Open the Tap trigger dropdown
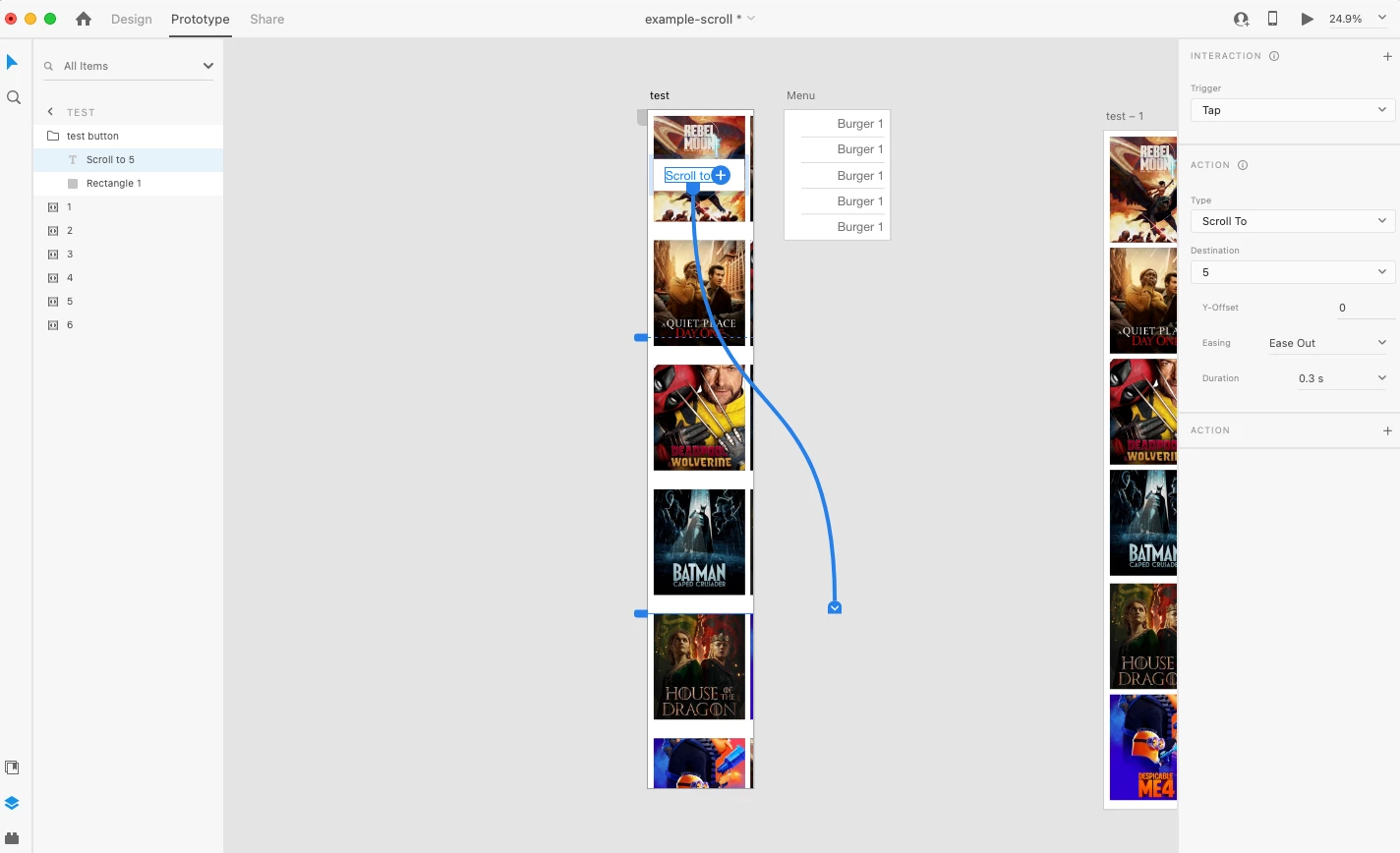 1292,110
